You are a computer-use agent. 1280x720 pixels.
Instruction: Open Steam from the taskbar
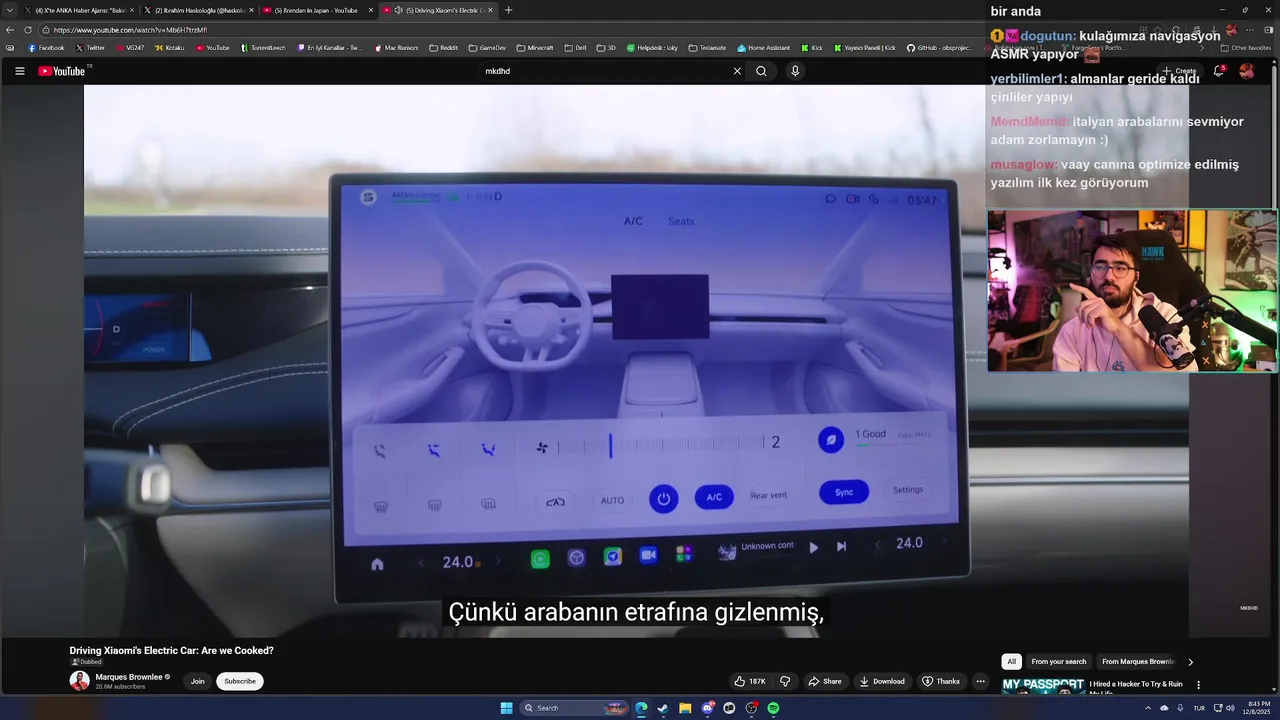click(663, 708)
